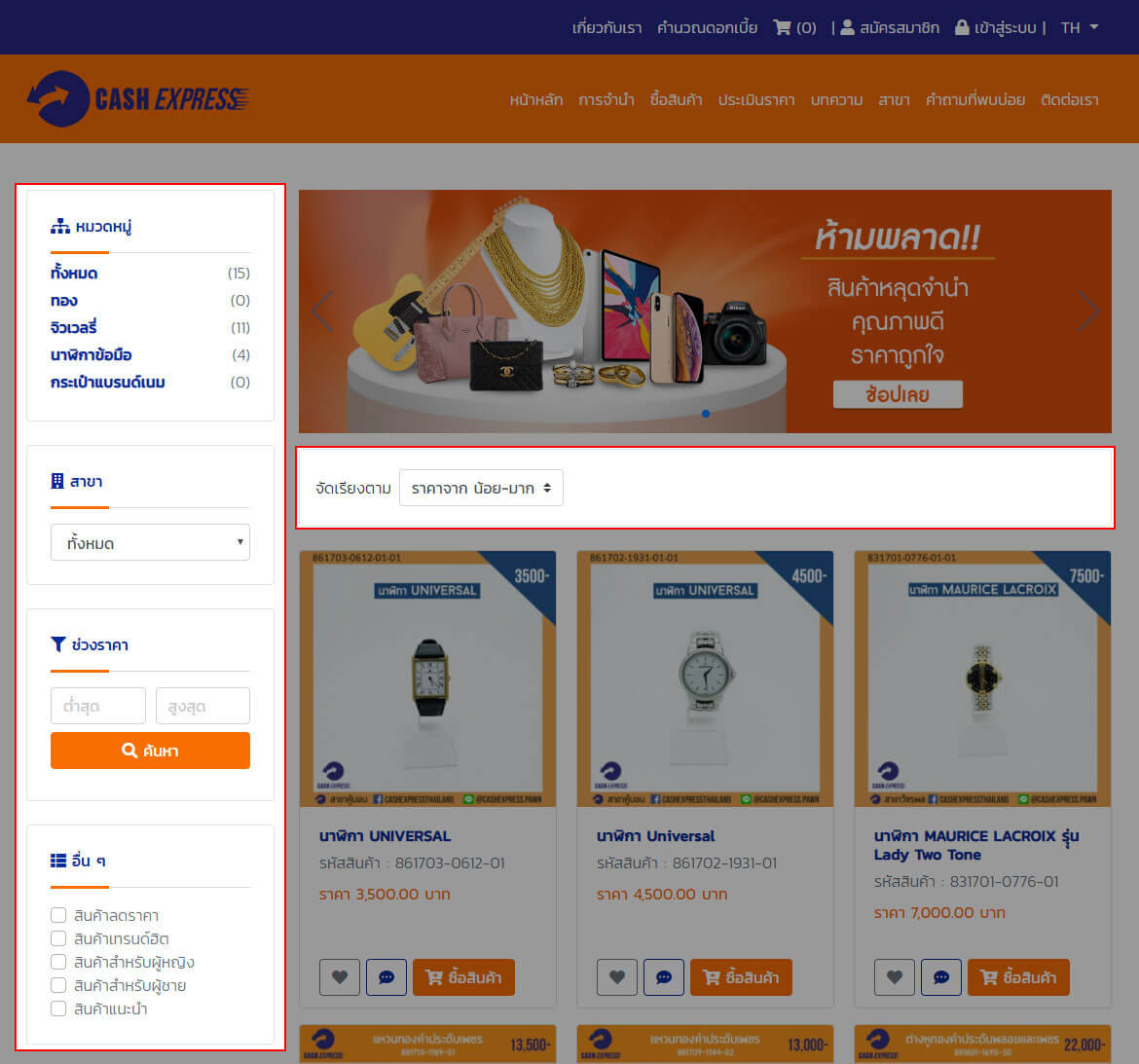This screenshot has height=1064, width=1139.
Task: Click heart favorite icon on 3,500 baht watch
Action: coord(339,976)
